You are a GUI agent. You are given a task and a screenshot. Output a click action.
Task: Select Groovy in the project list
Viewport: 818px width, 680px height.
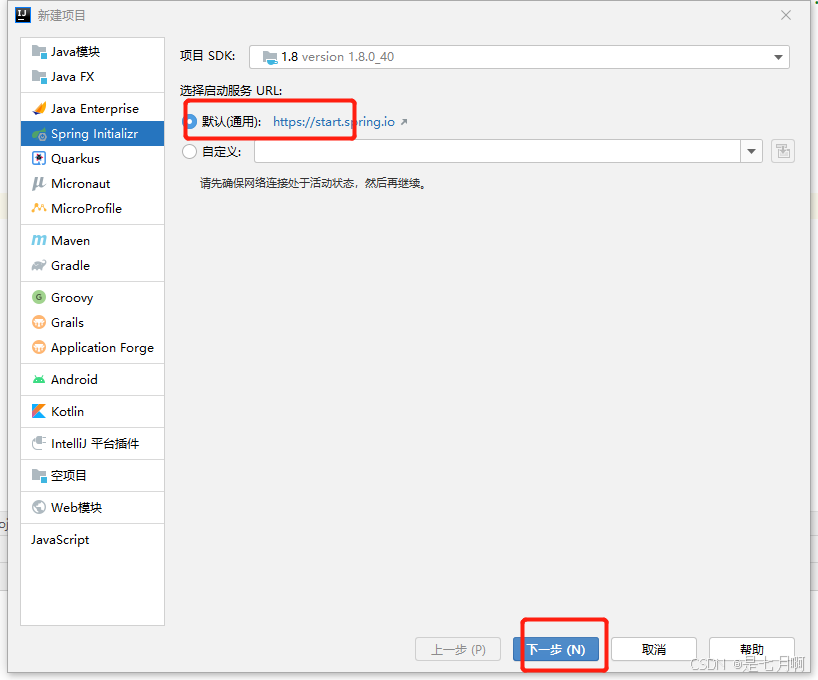[x=92, y=297]
